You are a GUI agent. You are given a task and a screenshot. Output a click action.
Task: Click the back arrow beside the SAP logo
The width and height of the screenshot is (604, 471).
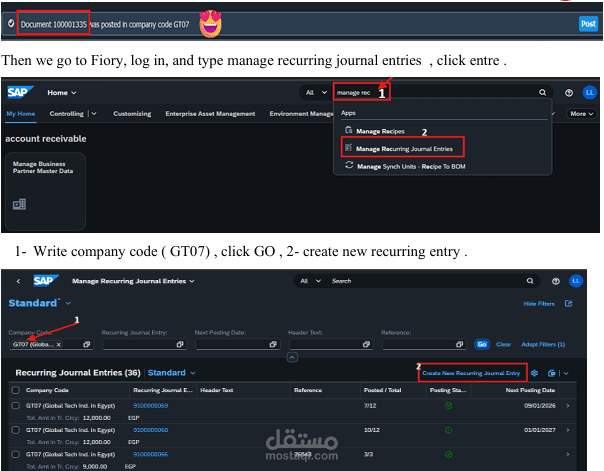click(x=18, y=281)
